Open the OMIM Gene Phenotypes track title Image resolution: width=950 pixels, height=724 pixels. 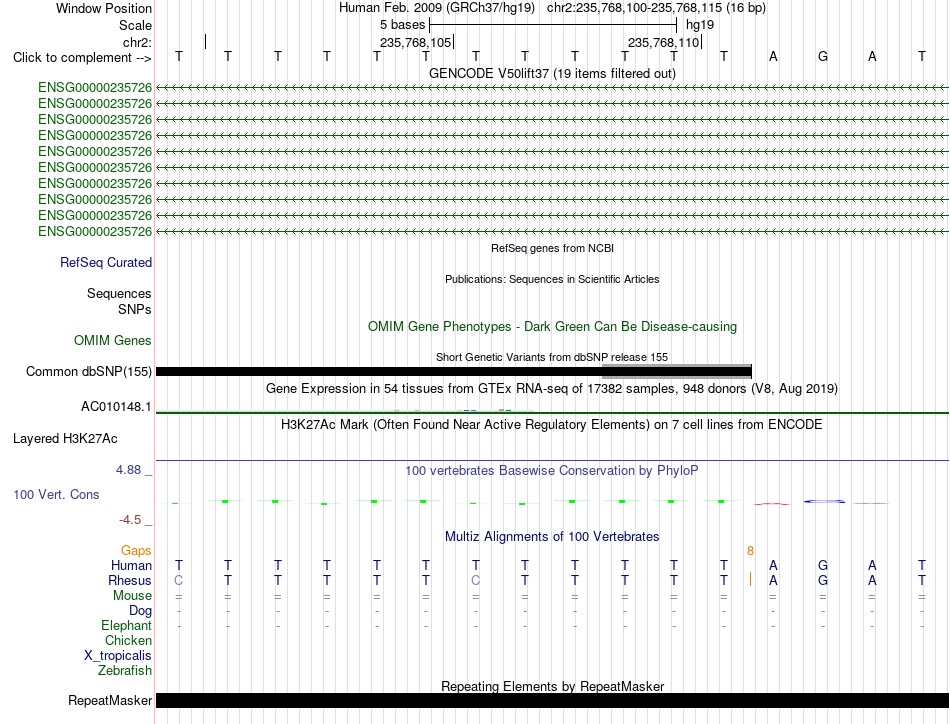click(552, 327)
